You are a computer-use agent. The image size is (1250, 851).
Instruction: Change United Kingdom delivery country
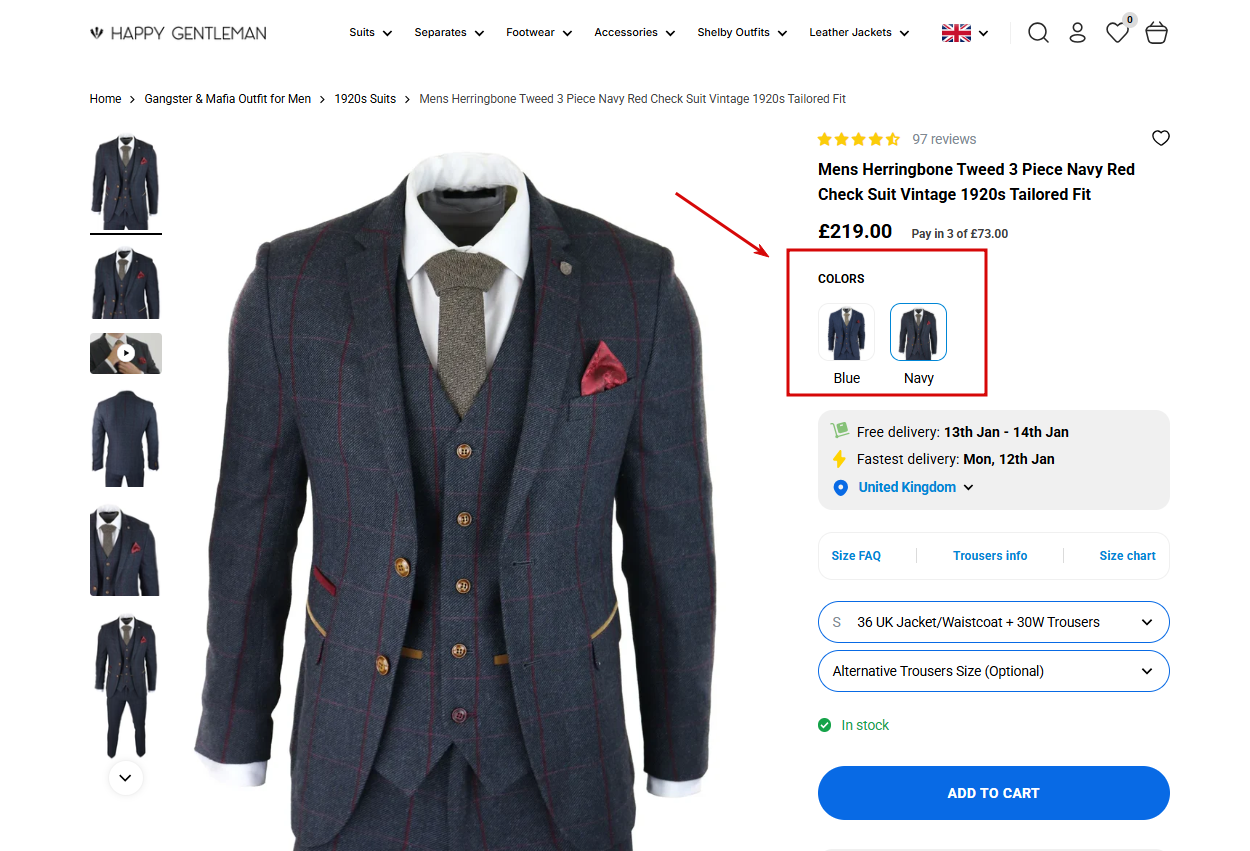tap(915, 487)
